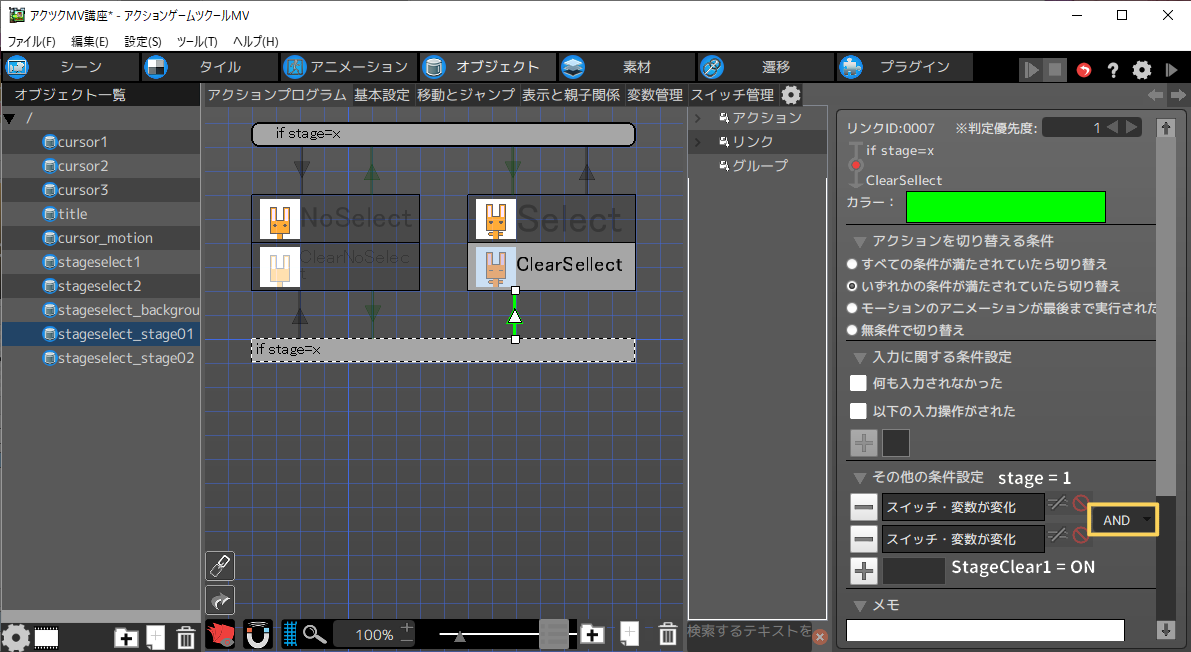This screenshot has width=1191, height=652.
Task: Delete object with the object list trash icon
Action: (x=185, y=637)
